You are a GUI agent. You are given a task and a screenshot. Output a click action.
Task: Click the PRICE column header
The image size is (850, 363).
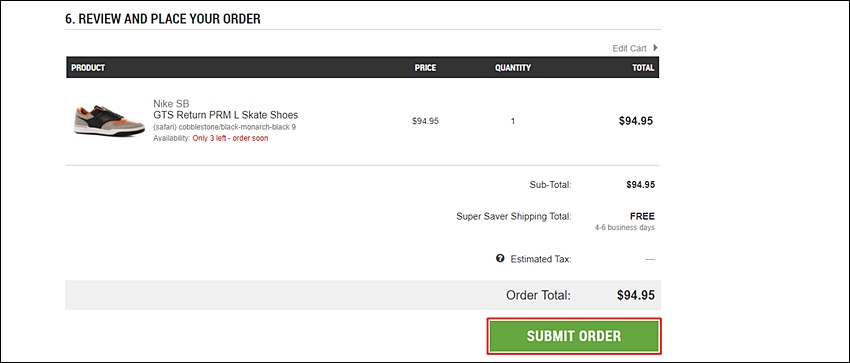click(x=425, y=68)
